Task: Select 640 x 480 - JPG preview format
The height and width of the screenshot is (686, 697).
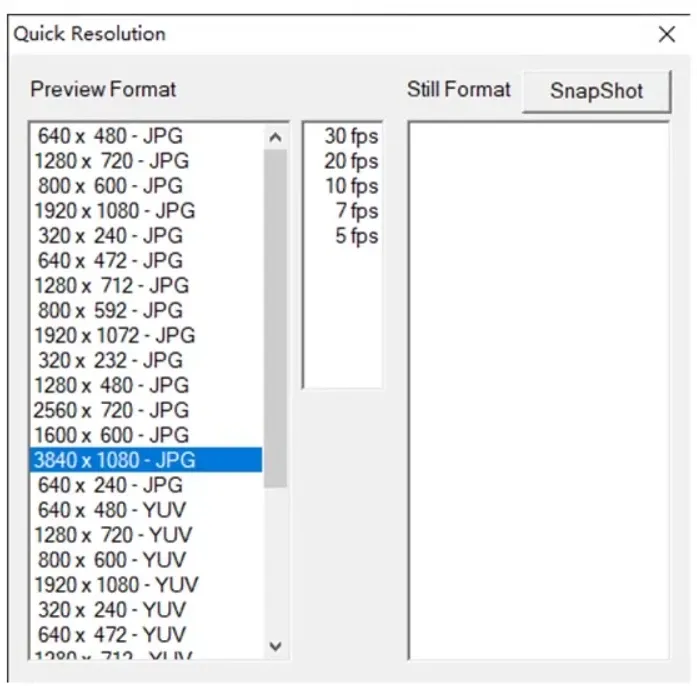Action: tap(146, 136)
